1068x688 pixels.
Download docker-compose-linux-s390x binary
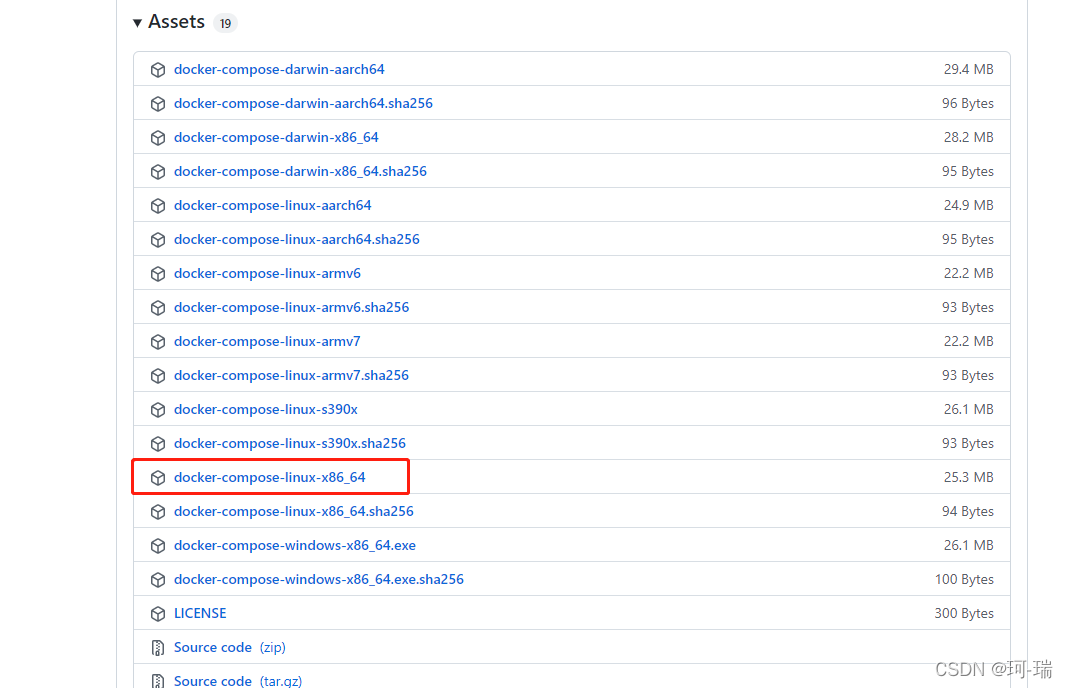point(266,409)
